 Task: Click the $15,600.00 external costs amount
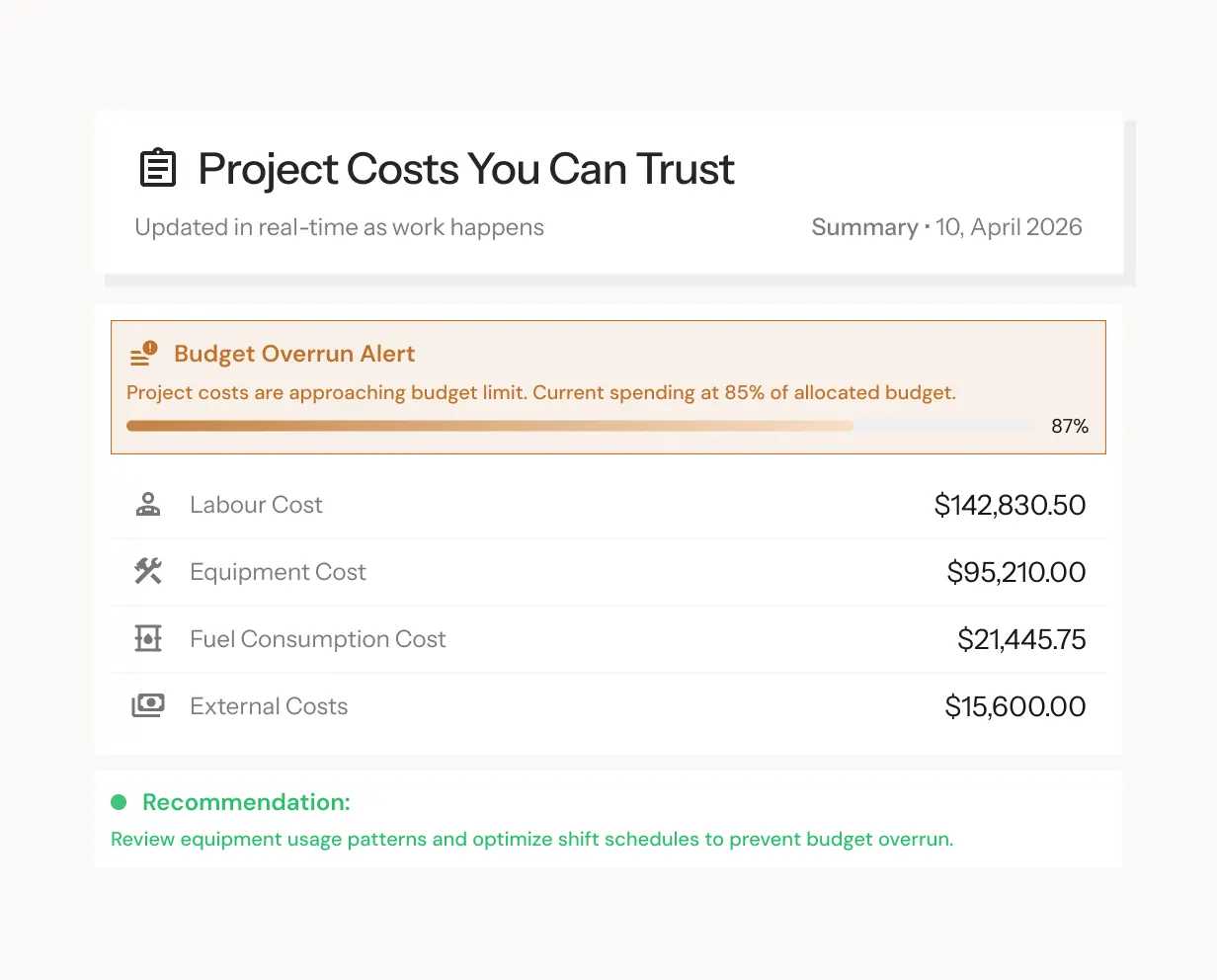coord(1015,706)
